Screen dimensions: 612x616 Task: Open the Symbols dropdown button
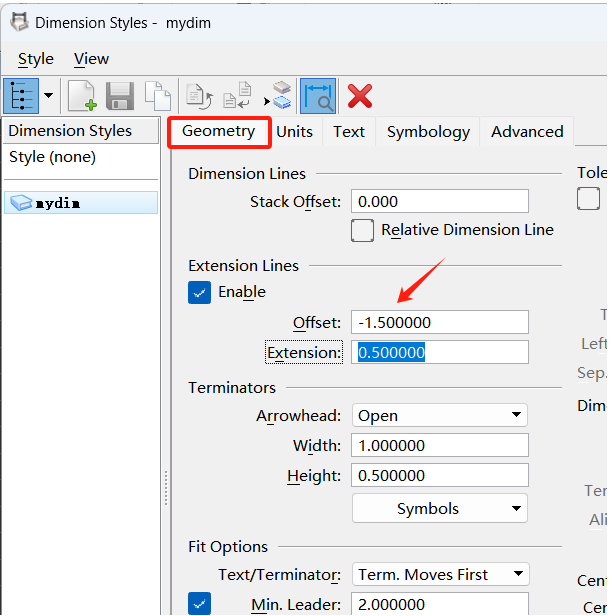click(x=440, y=508)
